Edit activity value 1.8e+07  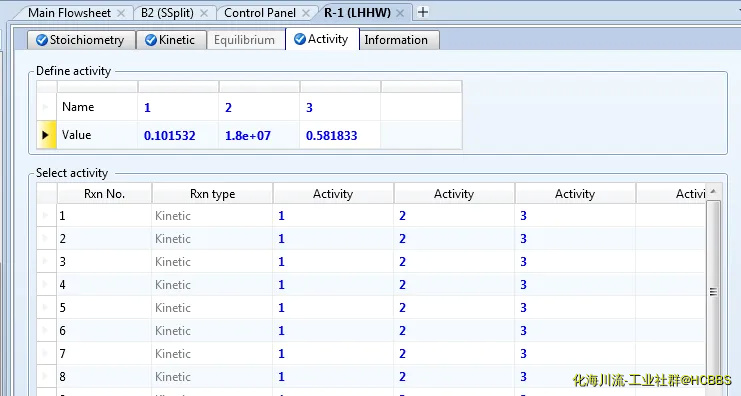click(x=259, y=135)
